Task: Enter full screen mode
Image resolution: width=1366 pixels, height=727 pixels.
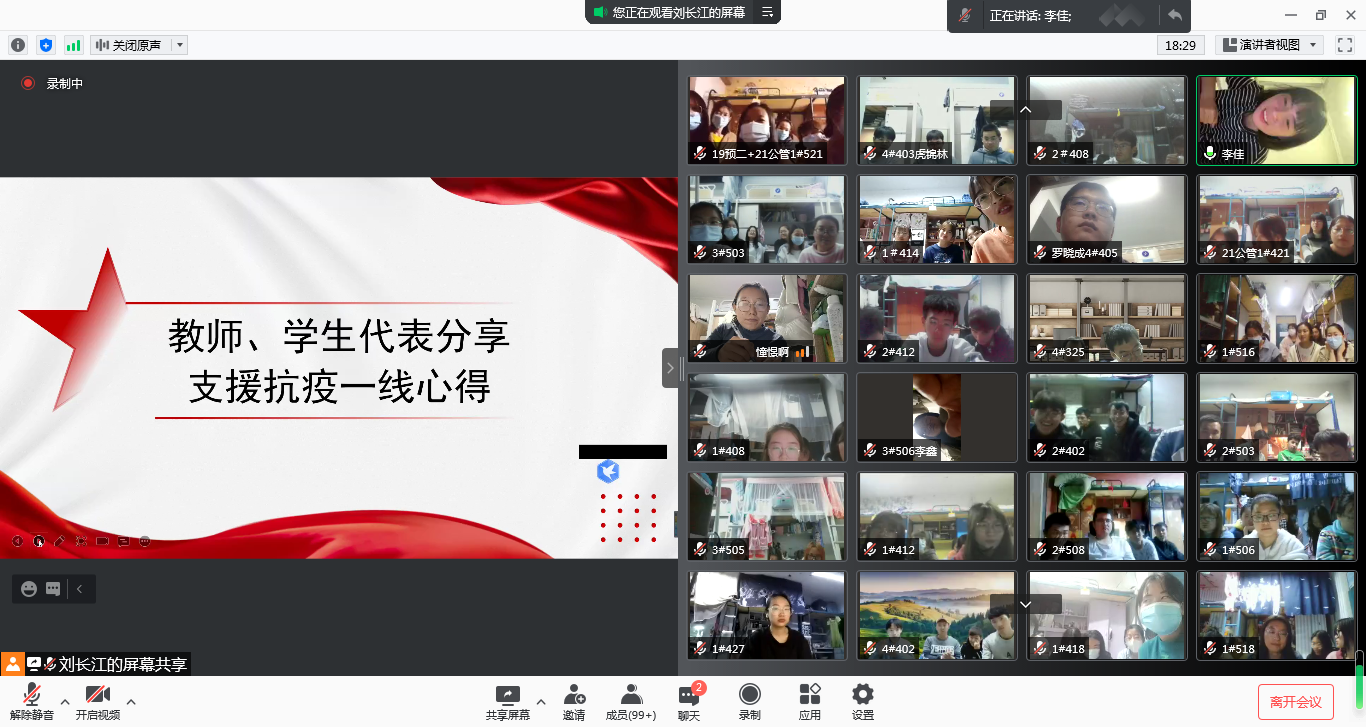Action: point(1345,45)
